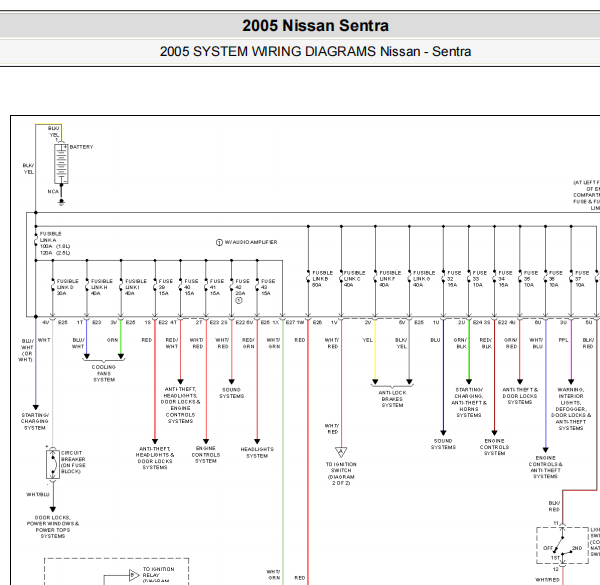This screenshot has height=585, width=600.
Task: Click the OFF/1ST/2ND switch symbol
Action: (562, 545)
